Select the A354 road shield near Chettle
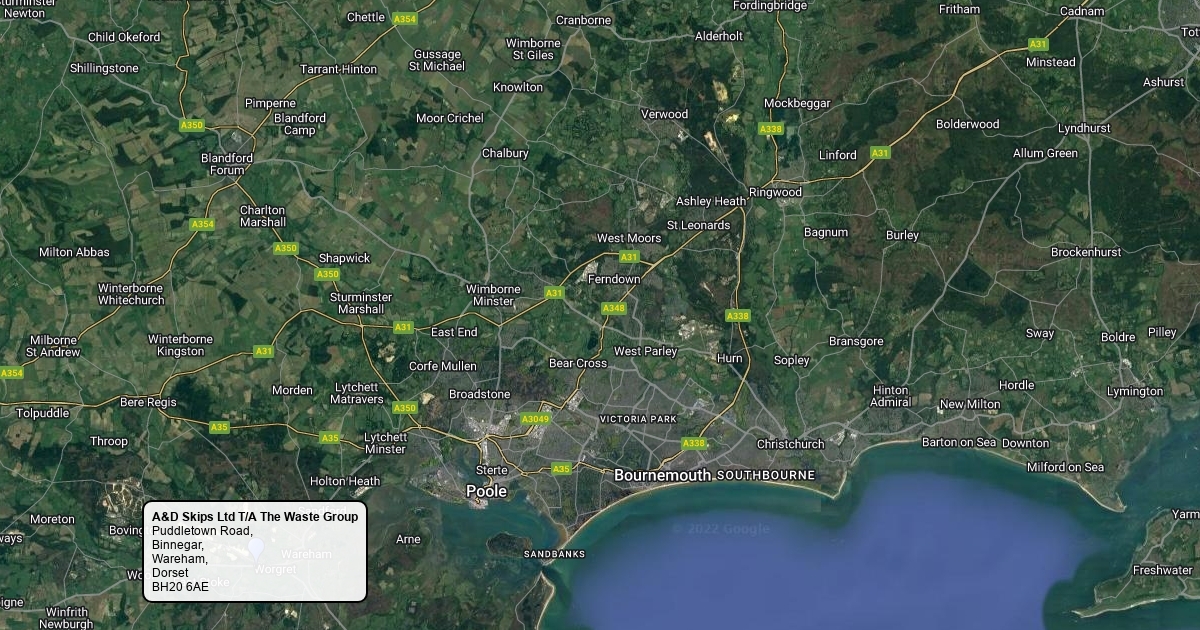1200x630 pixels. point(405,19)
